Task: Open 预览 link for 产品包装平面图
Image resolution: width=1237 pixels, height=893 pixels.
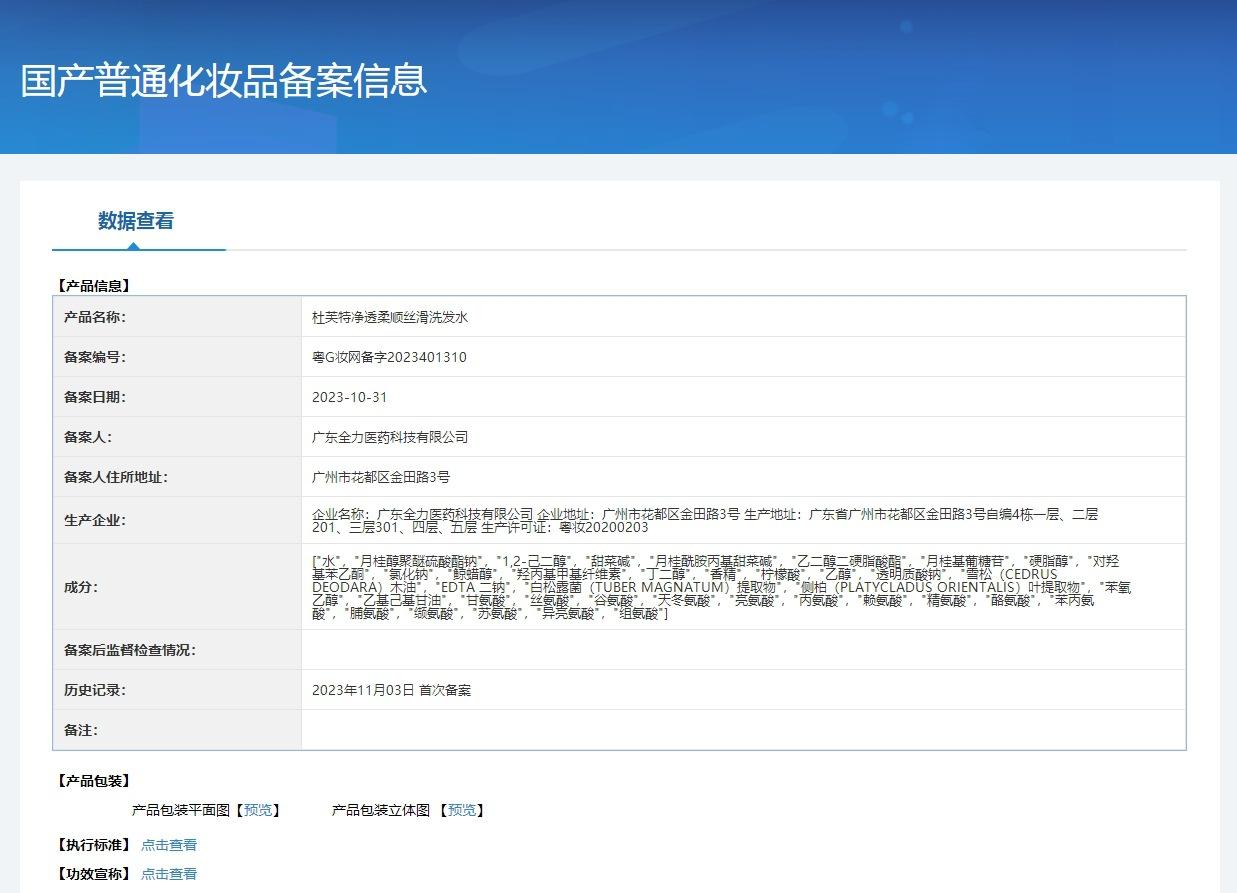Action: 258,810
